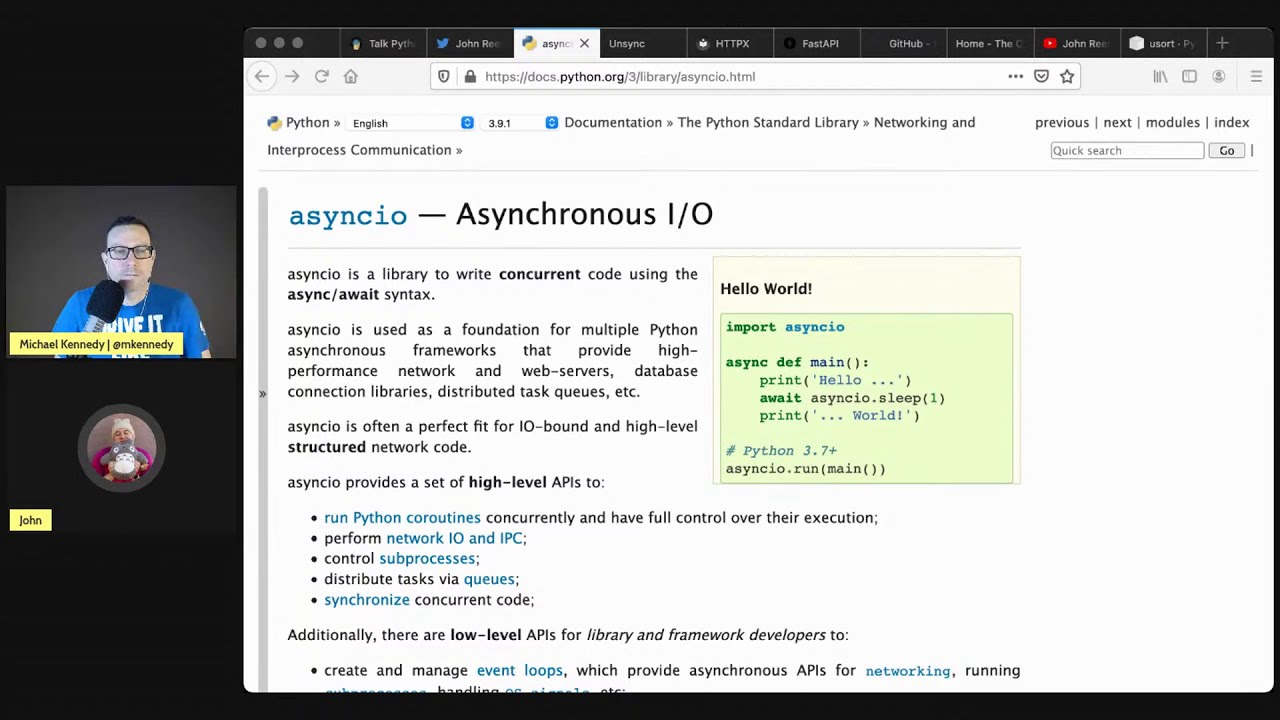The image size is (1280, 720).
Task: Open the Firefox hamburger menu
Action: click(1256, 76)
